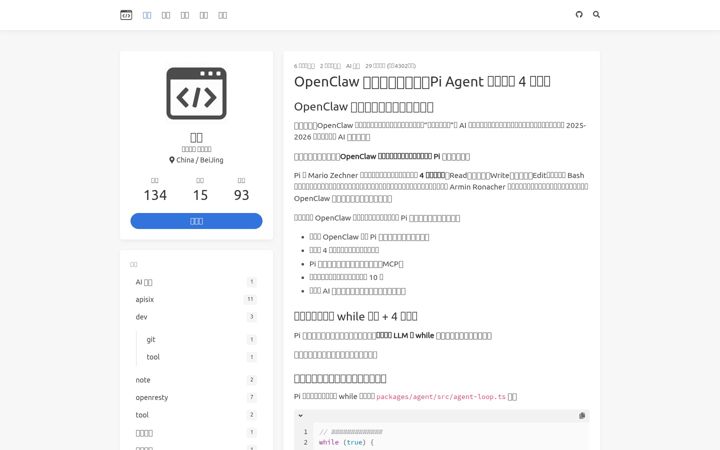Screen dimensions: 720x450
Task: Collapse the code block with its chevron
Action: (300, 416)
